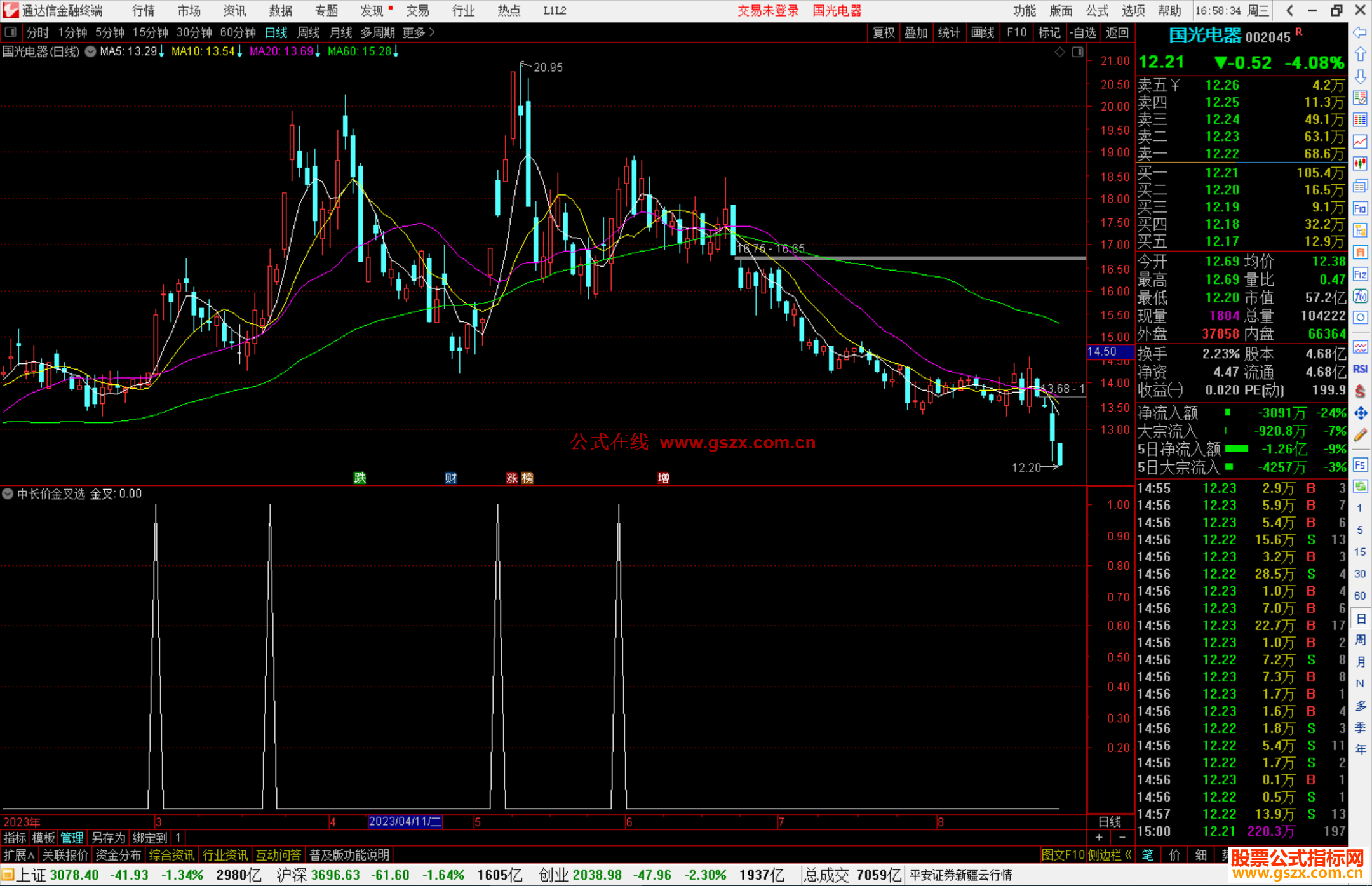This screenshot has height=886, width=1372.
Task: Toggle the side panel icon above price axis
Action: (x=1077, y=52)
